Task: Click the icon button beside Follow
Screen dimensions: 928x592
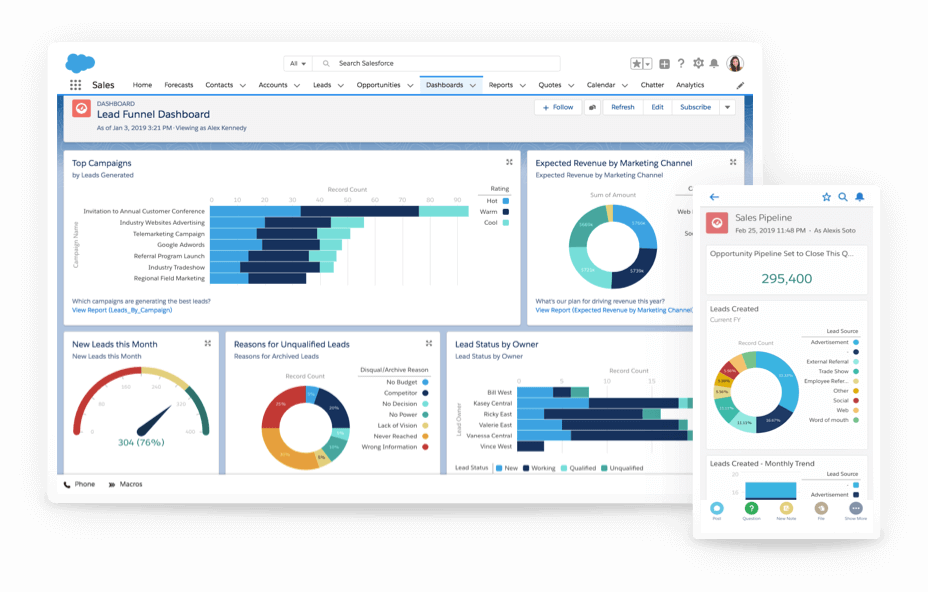Action: point(592,107)
